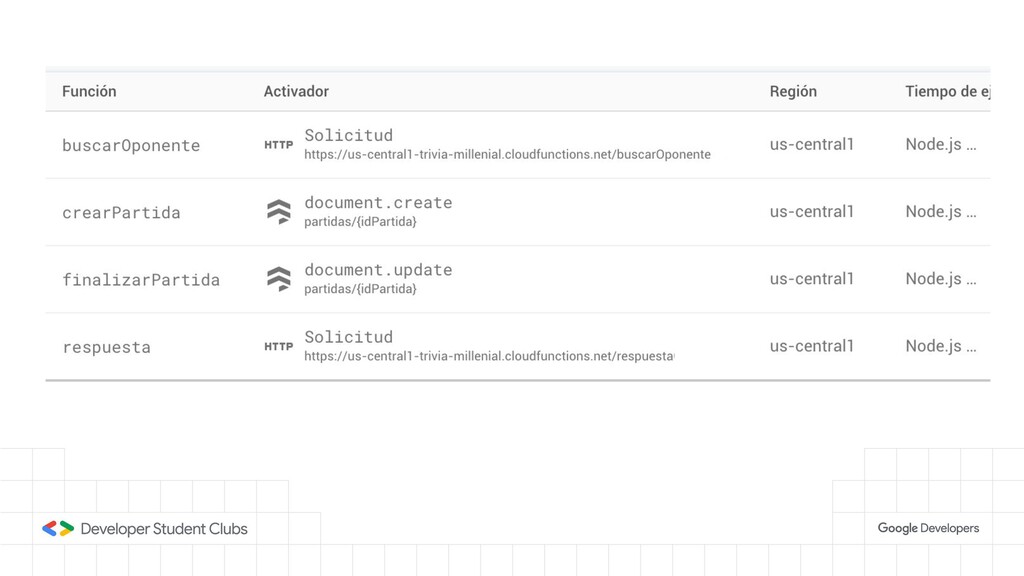Sort by the Activador column header
Image resolution: width=1024 pixels, height=576 pixels.
[296, 91]
